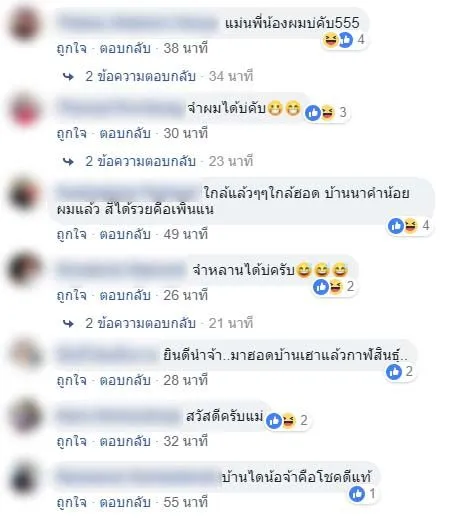
Task: Like (ถูกใจ) the comment from 55 นาที
Action: tap(72, 502)
